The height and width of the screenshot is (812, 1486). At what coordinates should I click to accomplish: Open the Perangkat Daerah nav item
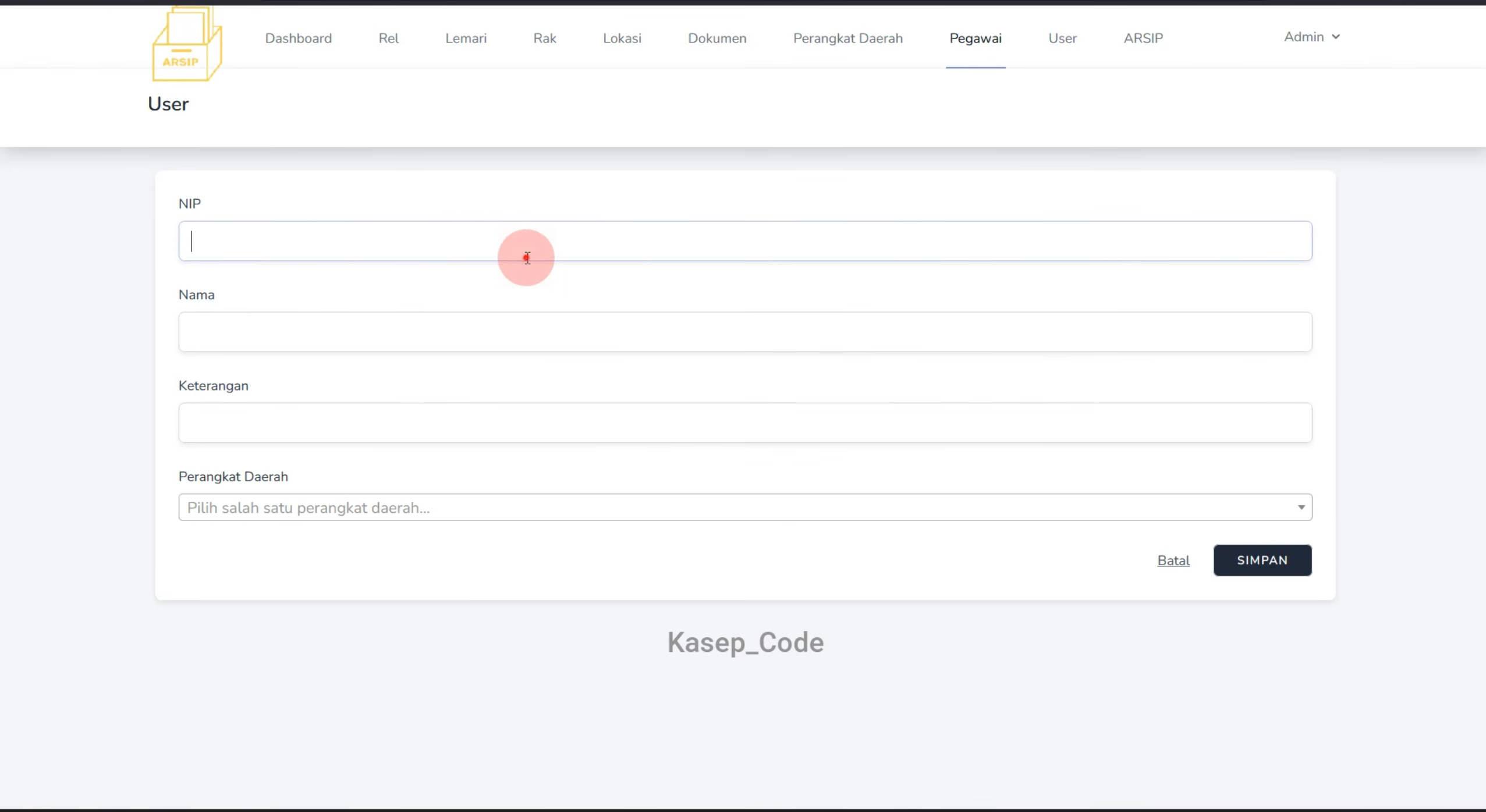pos(847,38)
